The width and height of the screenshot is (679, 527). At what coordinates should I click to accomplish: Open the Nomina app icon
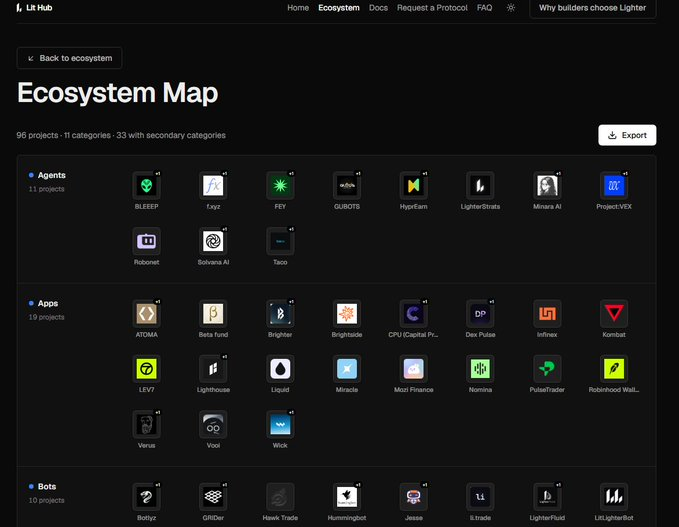pyautogui.click(x=480, y=369)
